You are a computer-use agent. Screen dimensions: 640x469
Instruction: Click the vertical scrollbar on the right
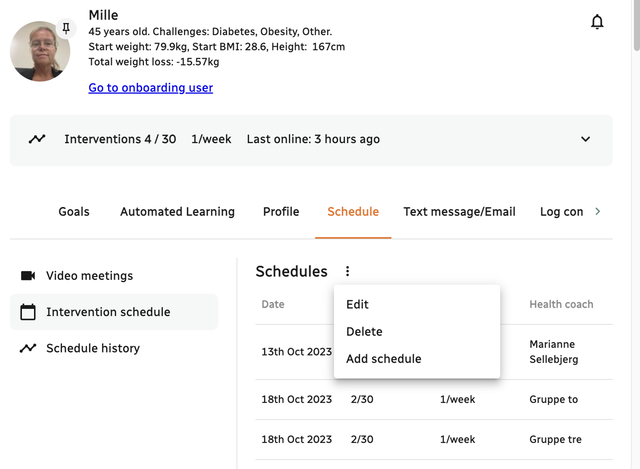pos(634,30)
